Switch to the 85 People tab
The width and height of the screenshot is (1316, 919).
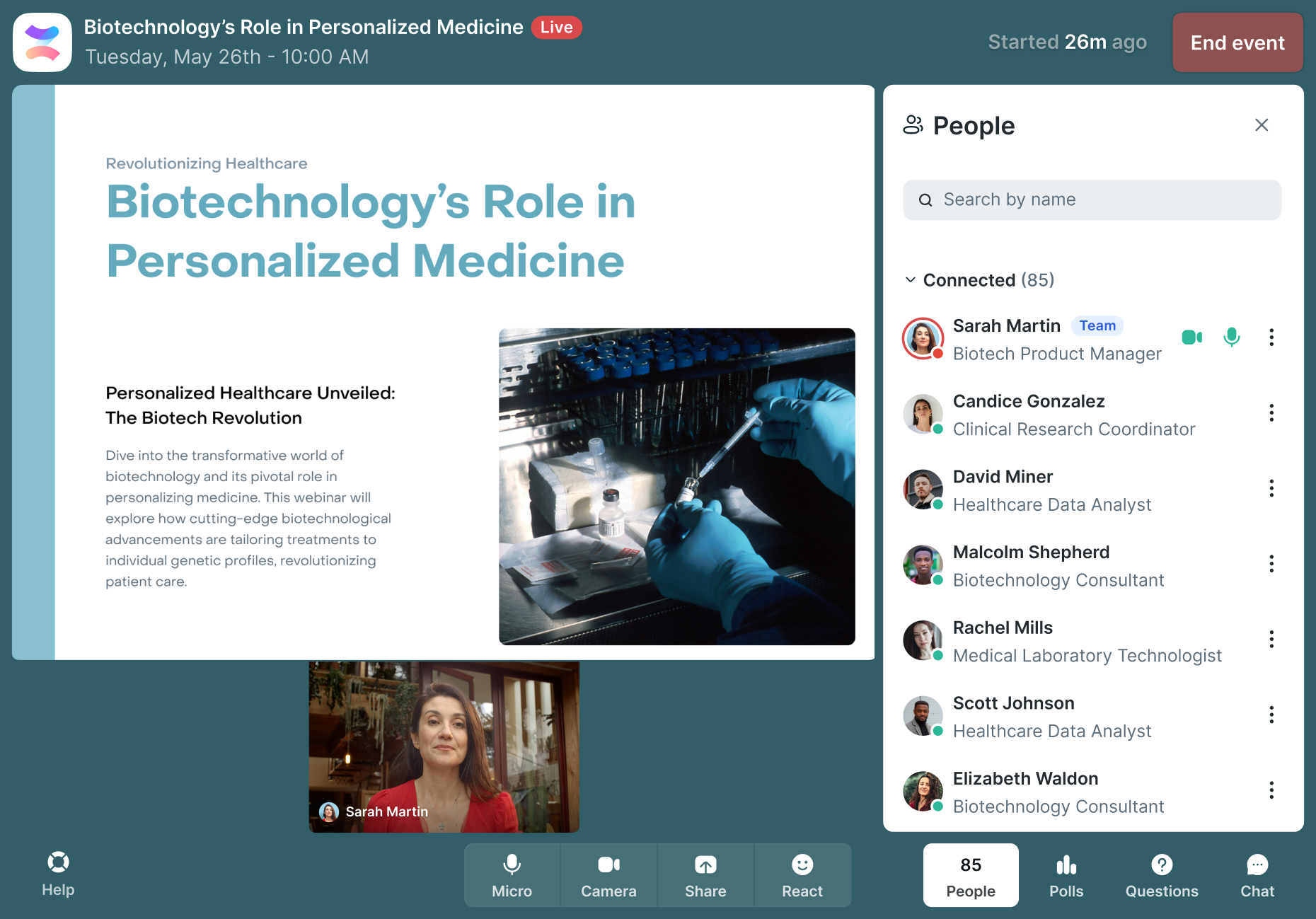pyautogui.click(x=971, y=875)
